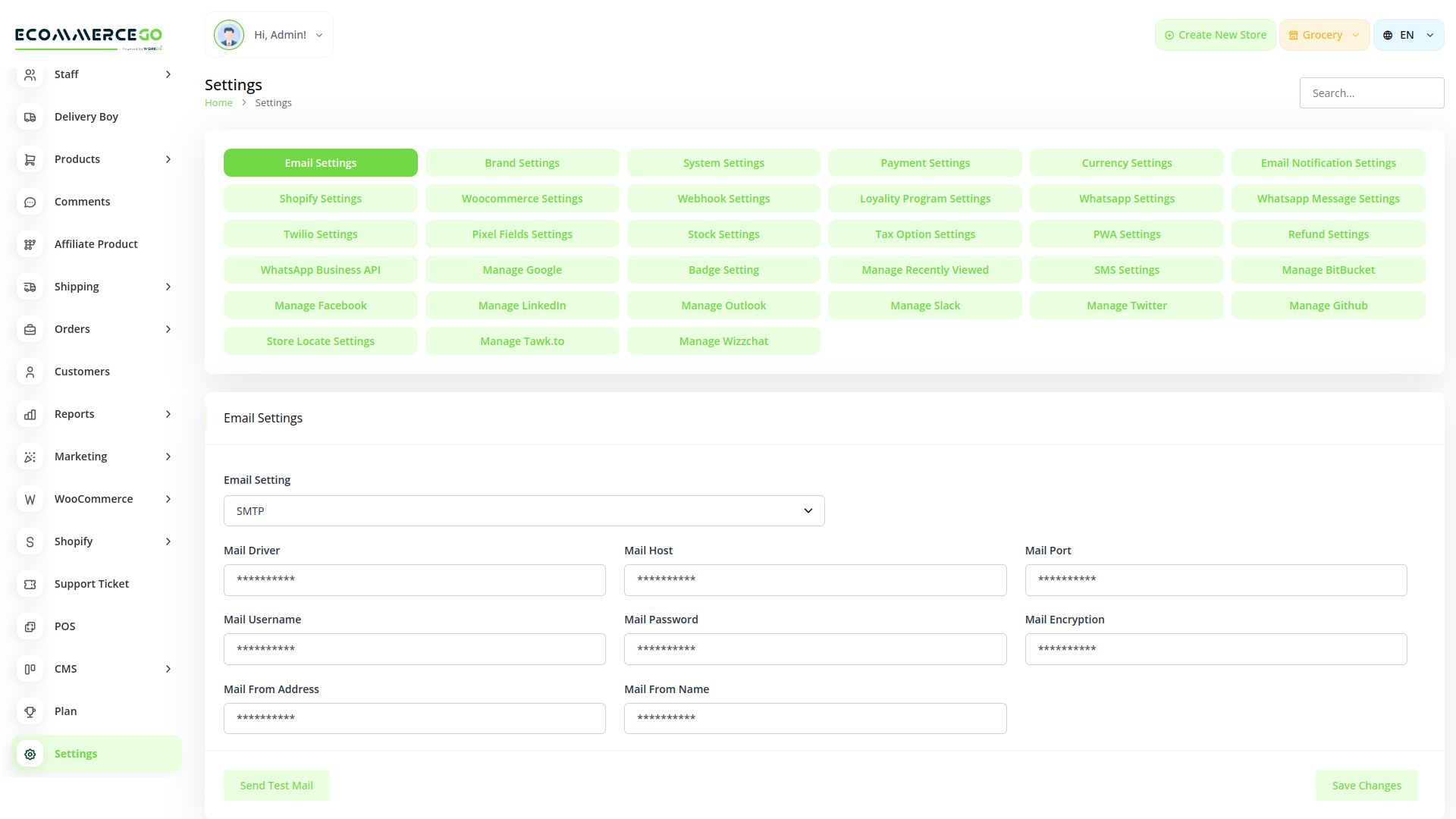Select the Staff sidebar icon
The height and width of the screenshot is (819, 1456).
click(30, 74)
